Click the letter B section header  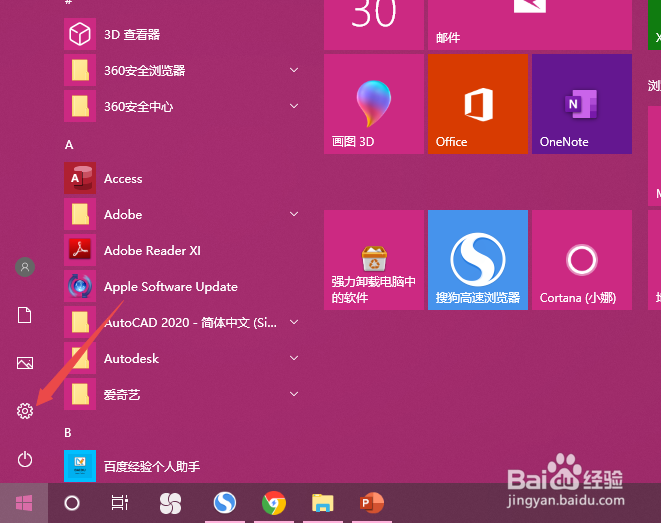point(68,433)
